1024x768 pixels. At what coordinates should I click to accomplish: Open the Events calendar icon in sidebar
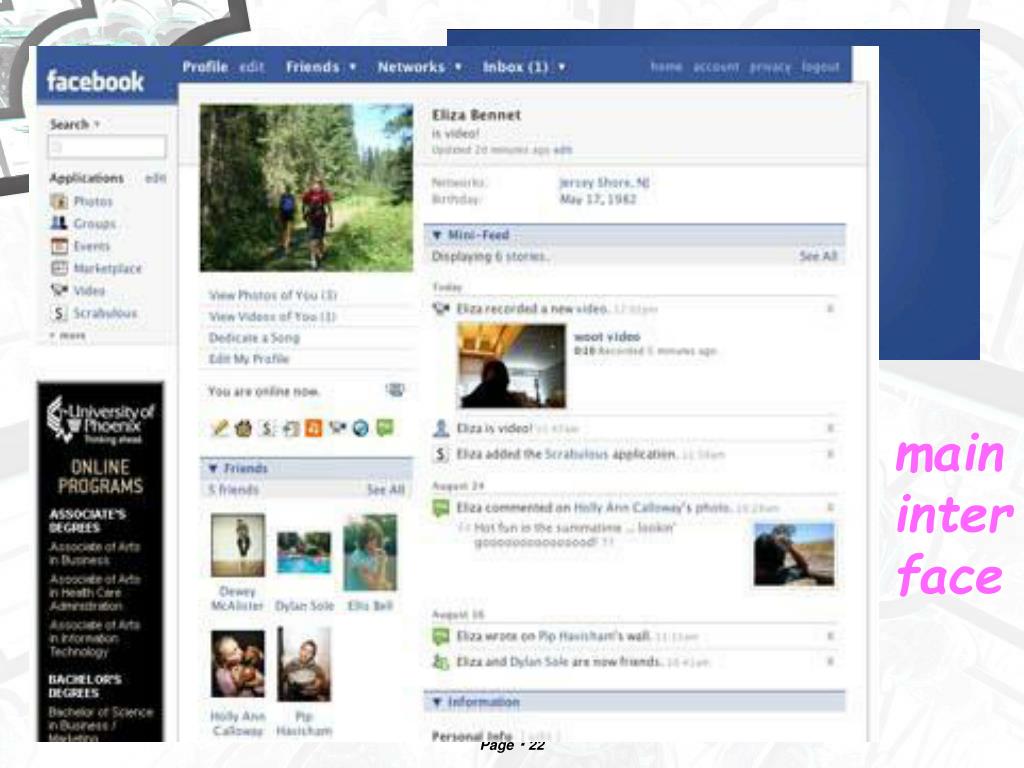tap(59, 246)
